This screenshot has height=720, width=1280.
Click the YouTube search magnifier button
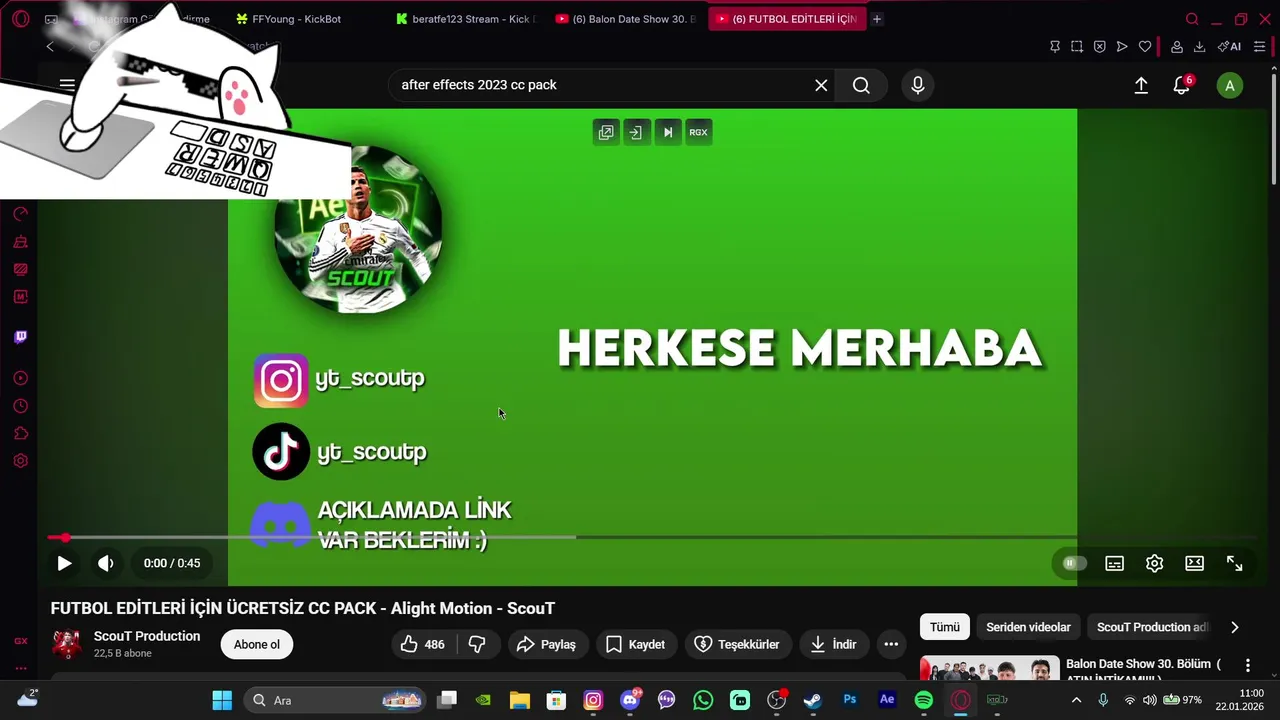861,85
